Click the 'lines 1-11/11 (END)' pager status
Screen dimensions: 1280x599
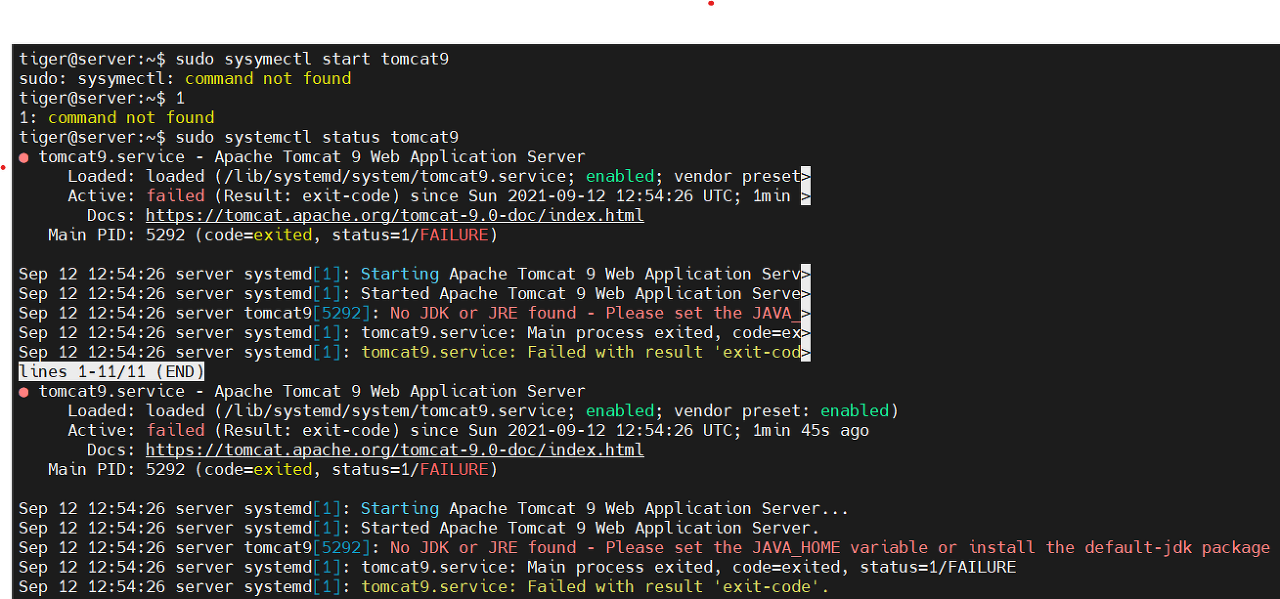point(112,372)
